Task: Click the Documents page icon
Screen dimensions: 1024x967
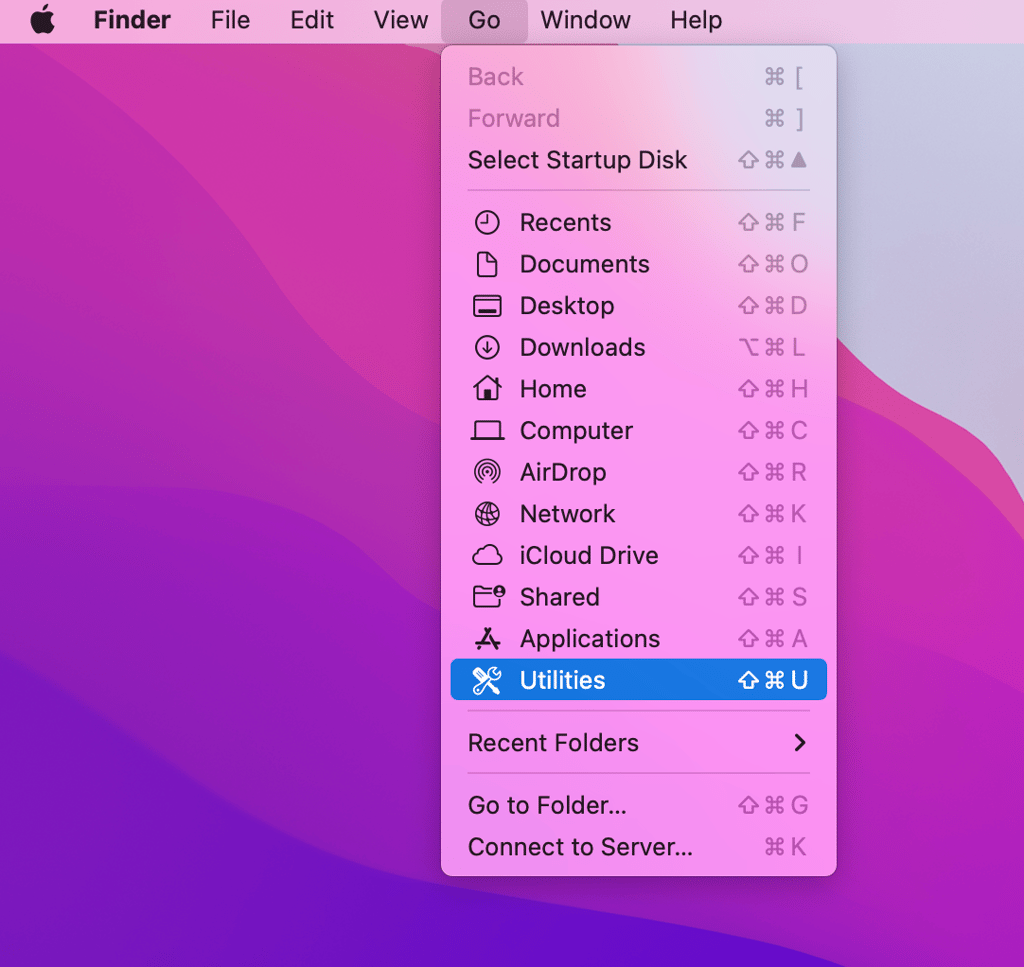Action: tap(487, 264)
